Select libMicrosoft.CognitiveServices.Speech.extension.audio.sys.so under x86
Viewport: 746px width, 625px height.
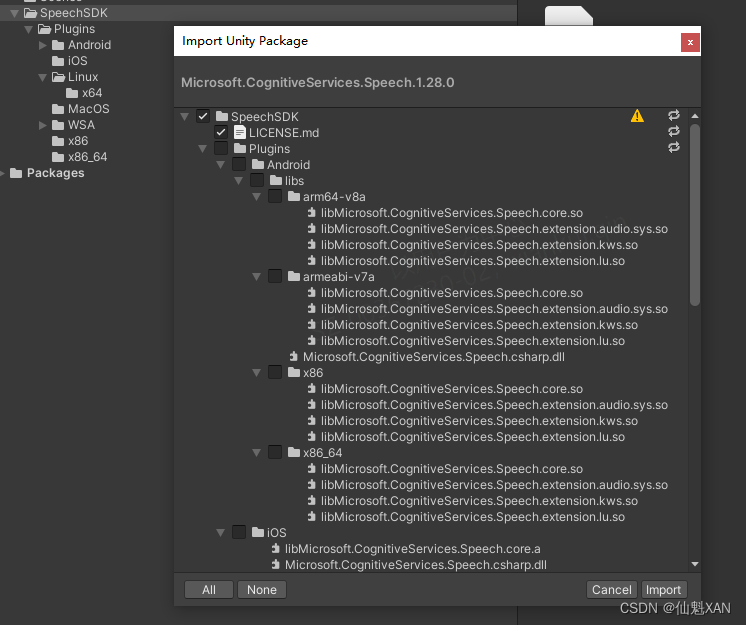click(494, 405)
